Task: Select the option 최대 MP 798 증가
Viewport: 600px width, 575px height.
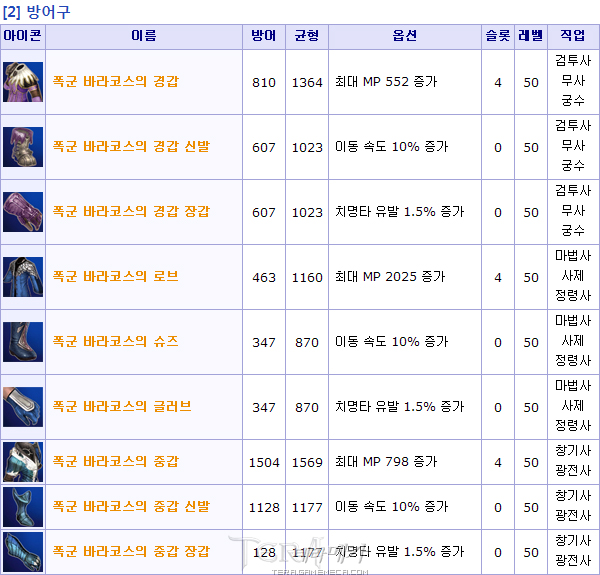Action: [386, 462]
